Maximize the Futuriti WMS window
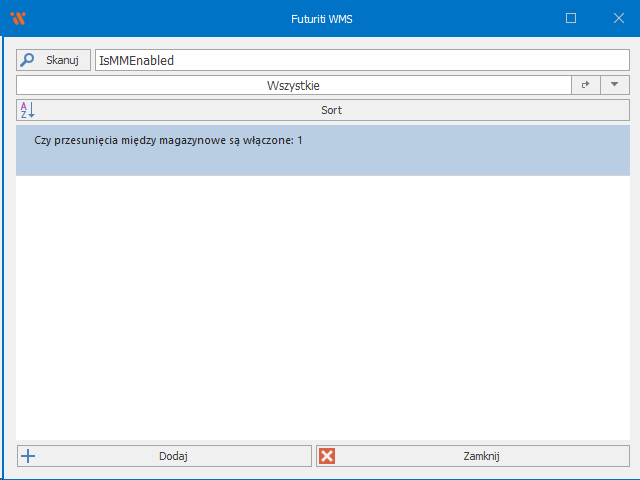 pos(571,18)
